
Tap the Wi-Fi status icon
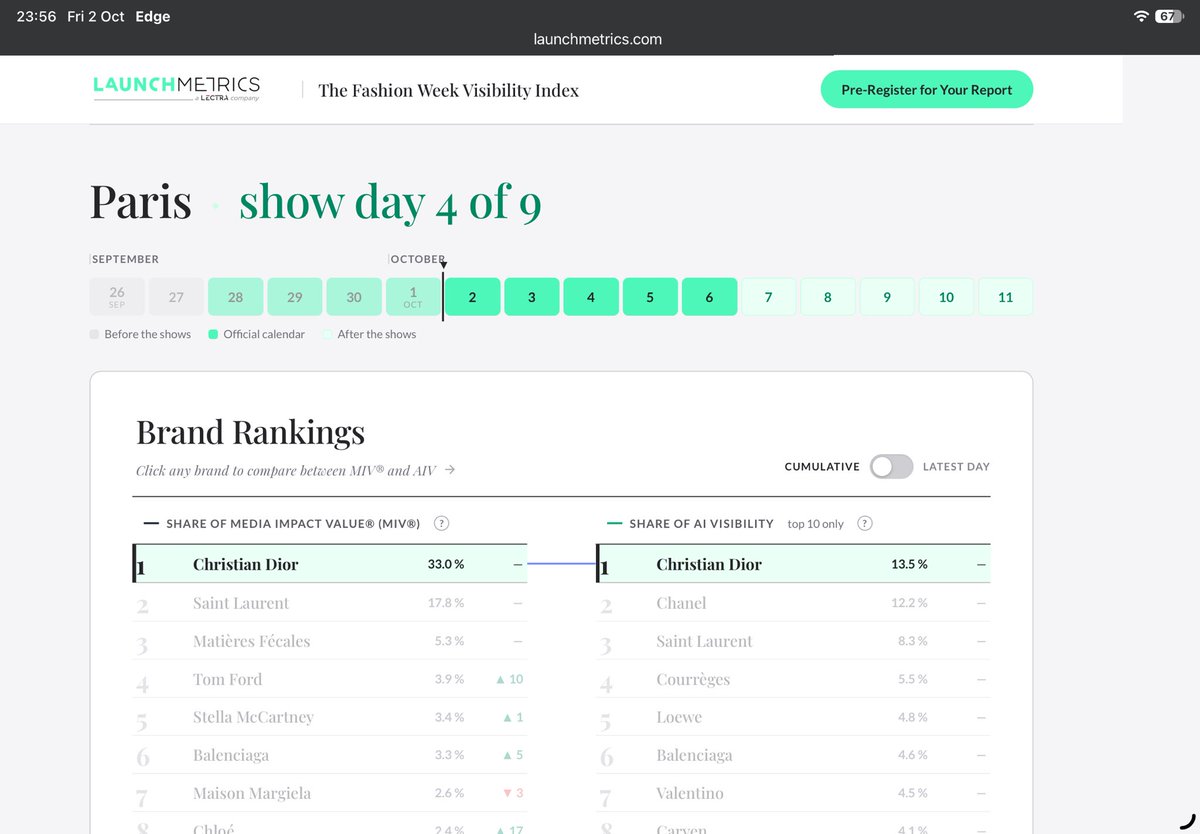1141,16
